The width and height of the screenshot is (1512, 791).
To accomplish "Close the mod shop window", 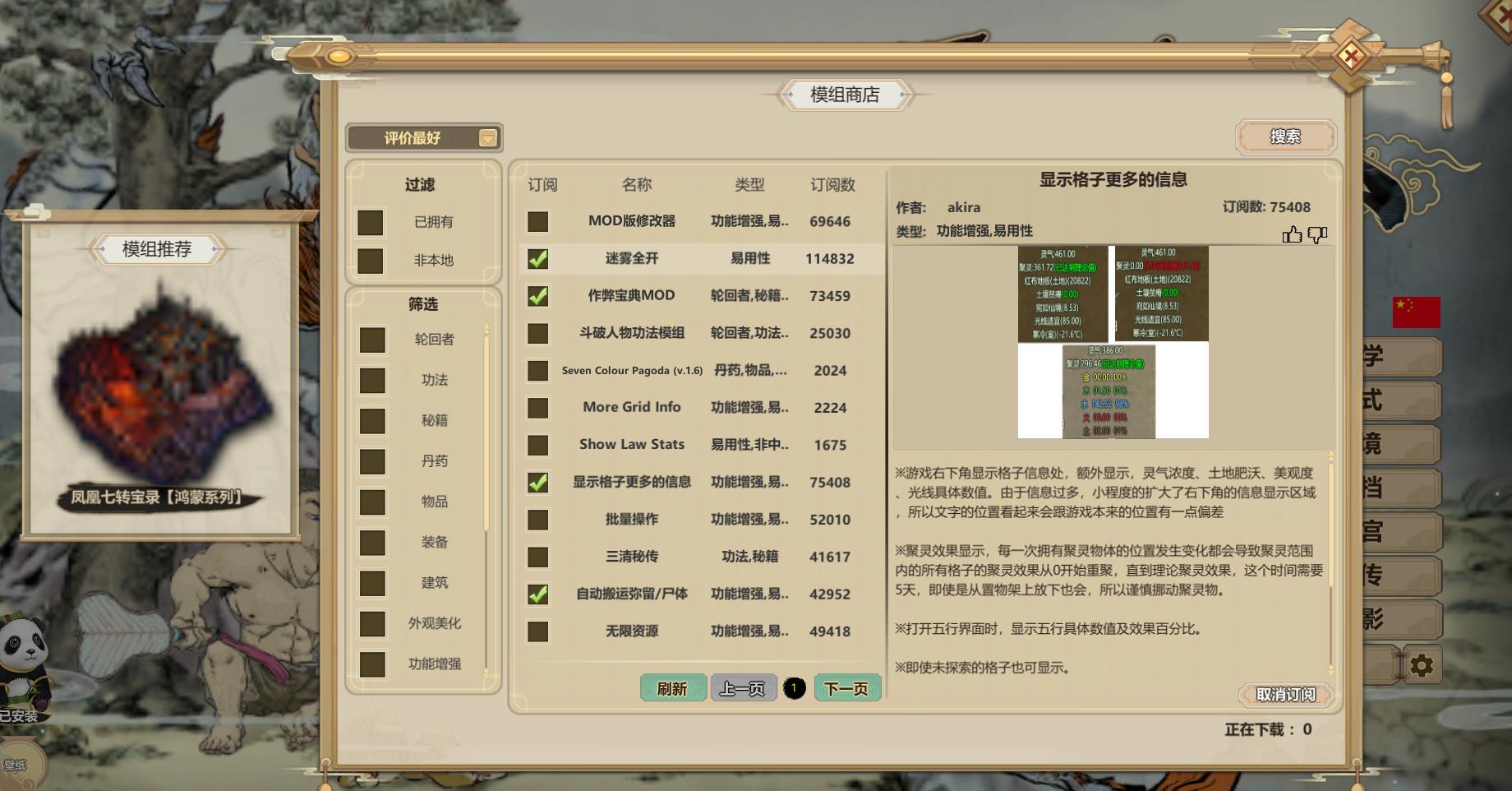I will coord(1350,57).
